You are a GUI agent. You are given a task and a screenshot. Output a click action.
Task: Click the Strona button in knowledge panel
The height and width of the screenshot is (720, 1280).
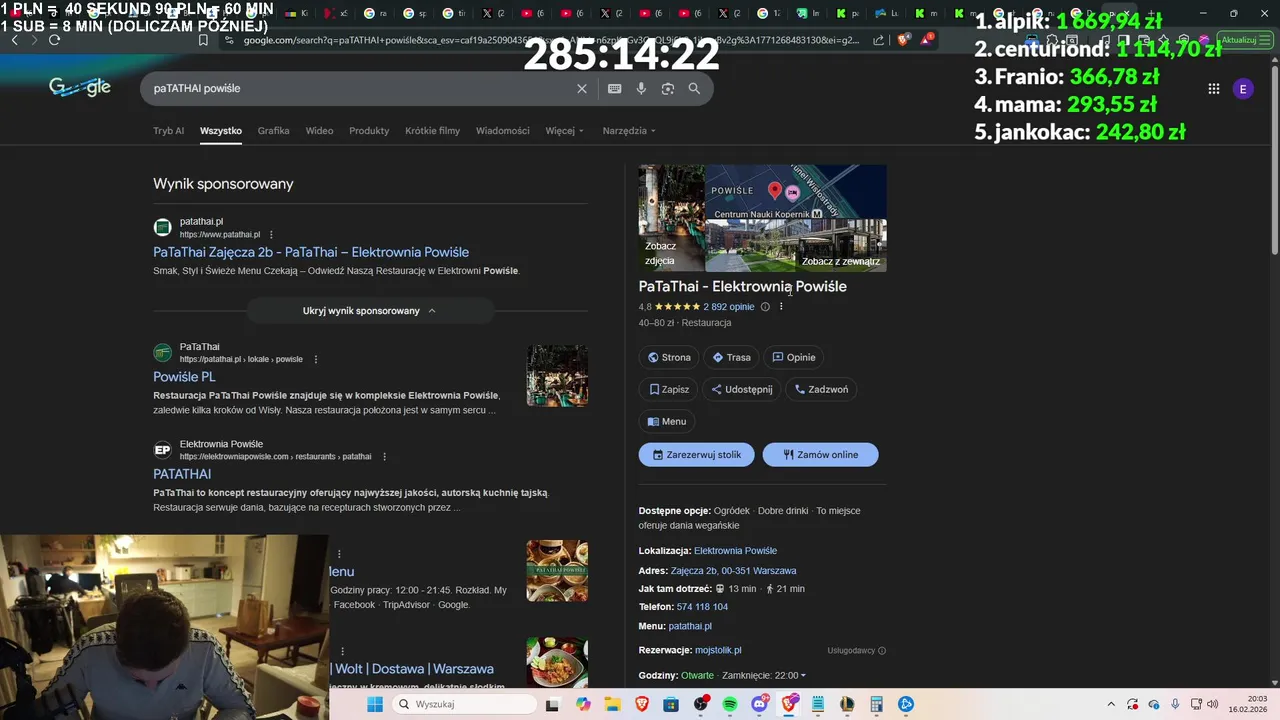pos(669,357)
